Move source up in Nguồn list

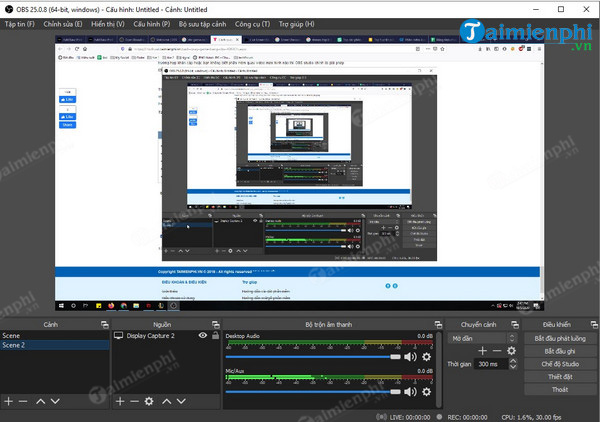(x=167, y=401)
